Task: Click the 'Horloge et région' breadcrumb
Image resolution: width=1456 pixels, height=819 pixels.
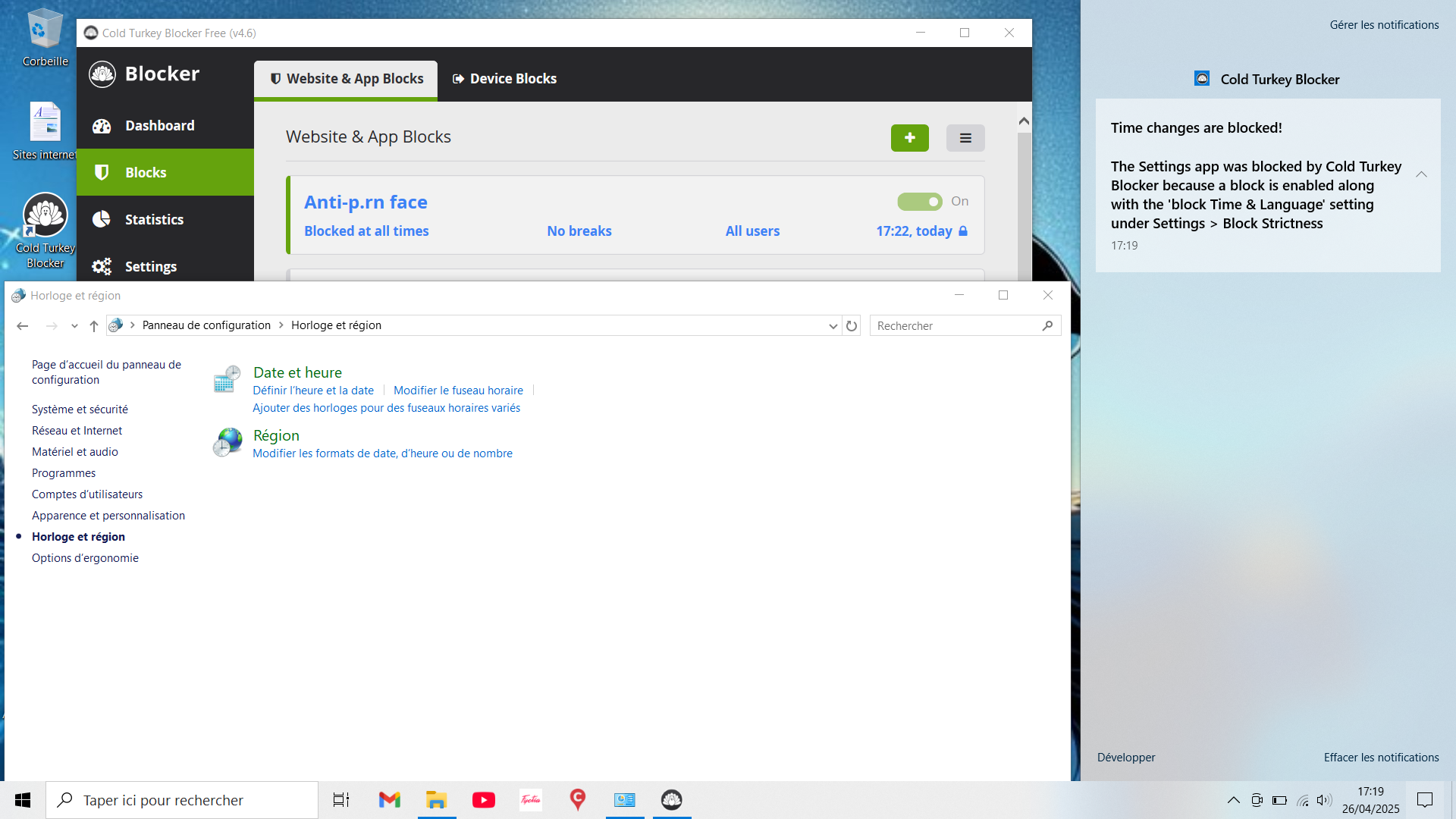Action: click(x=336, y=325)
